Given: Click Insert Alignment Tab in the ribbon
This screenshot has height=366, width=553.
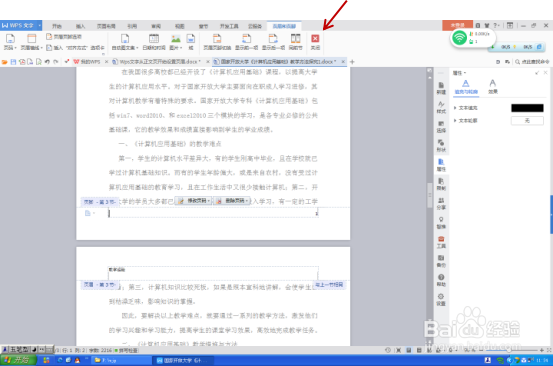Looking at the screenshot, I should coord(75,48).
